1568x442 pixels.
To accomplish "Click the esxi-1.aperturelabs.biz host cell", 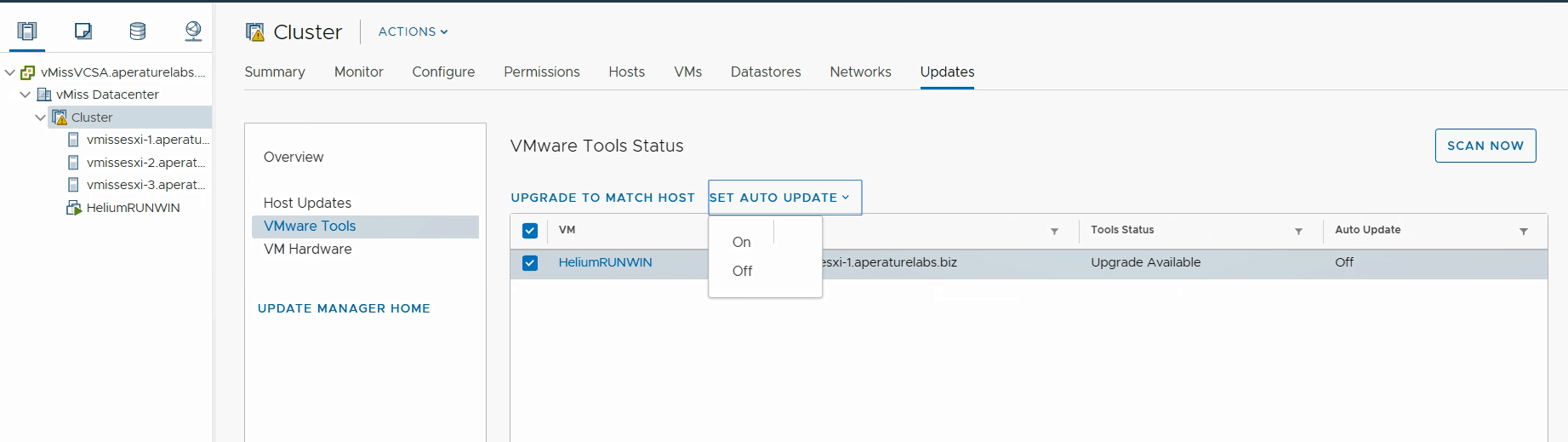I will pos(890,262).
